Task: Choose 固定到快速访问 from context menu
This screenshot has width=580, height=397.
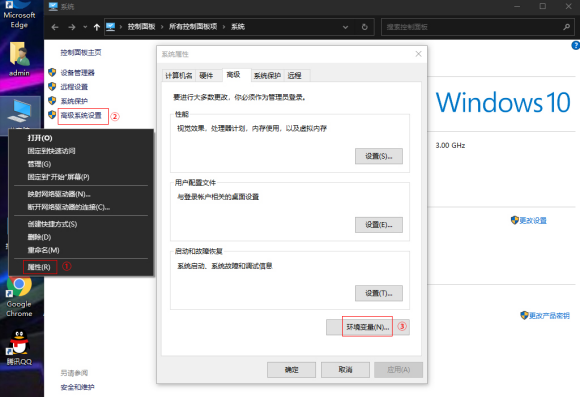Action: click(x=81, y=151)
